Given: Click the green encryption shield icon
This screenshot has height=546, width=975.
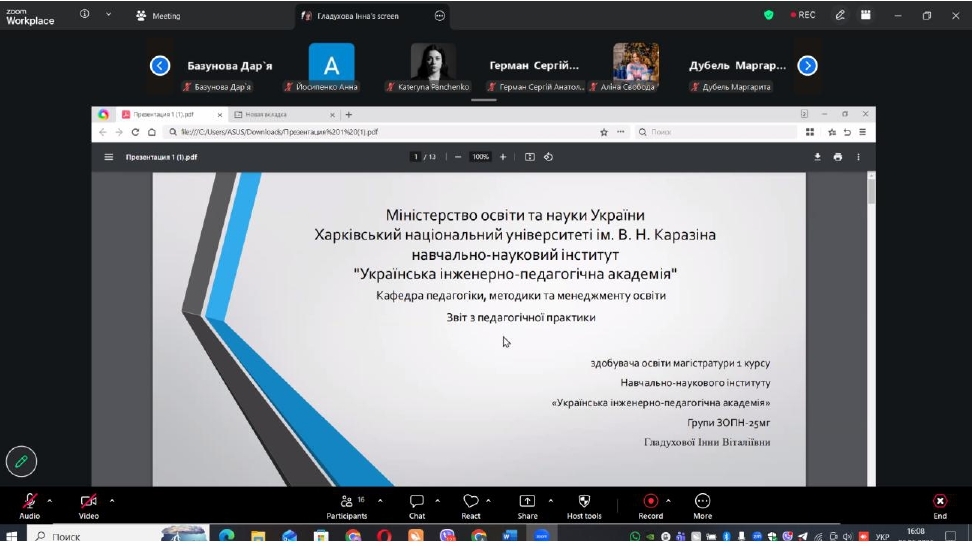Looking at the screenshot, I should [769, 15].
